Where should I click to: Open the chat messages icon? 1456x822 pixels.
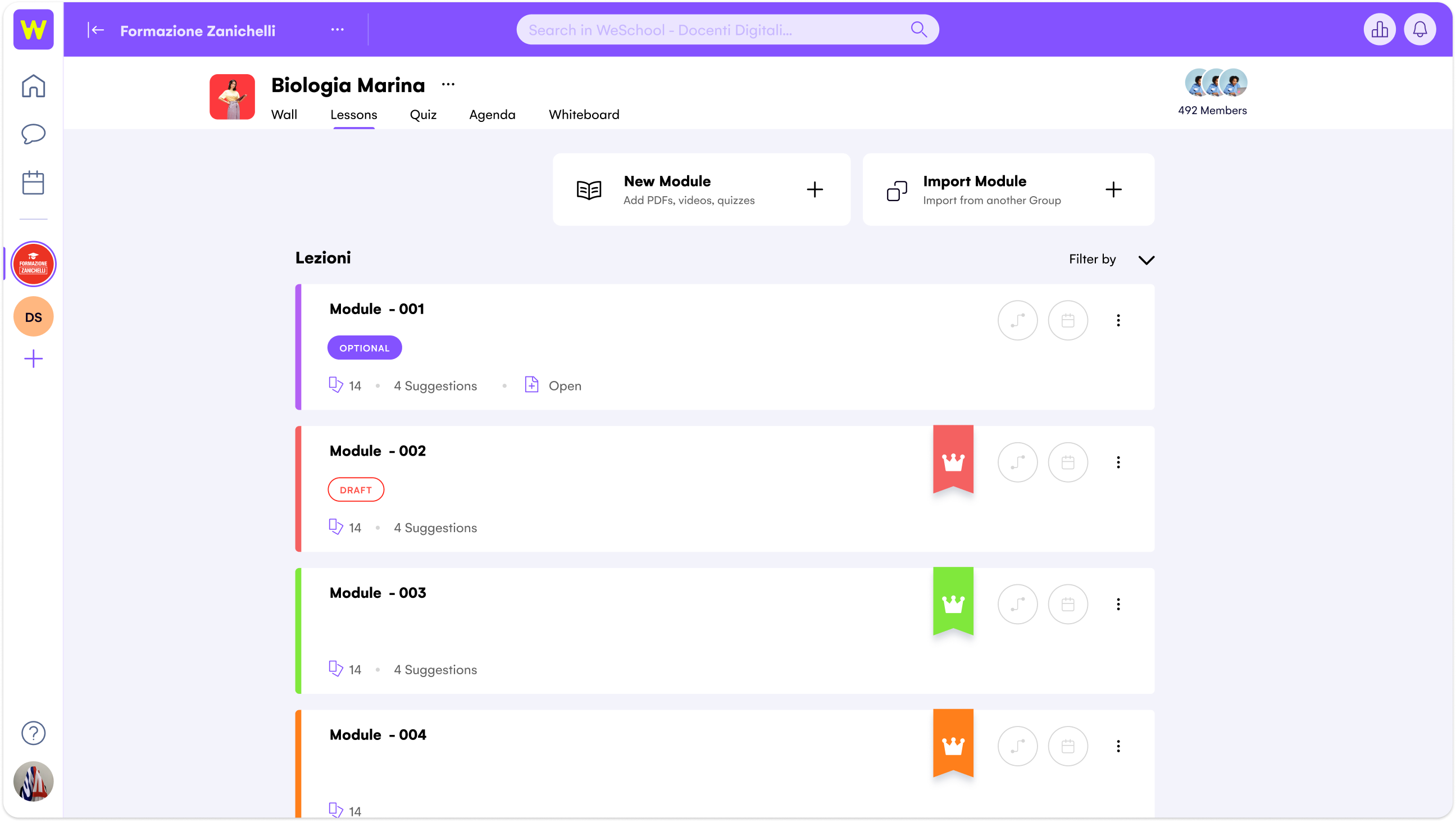coord(33,134)
